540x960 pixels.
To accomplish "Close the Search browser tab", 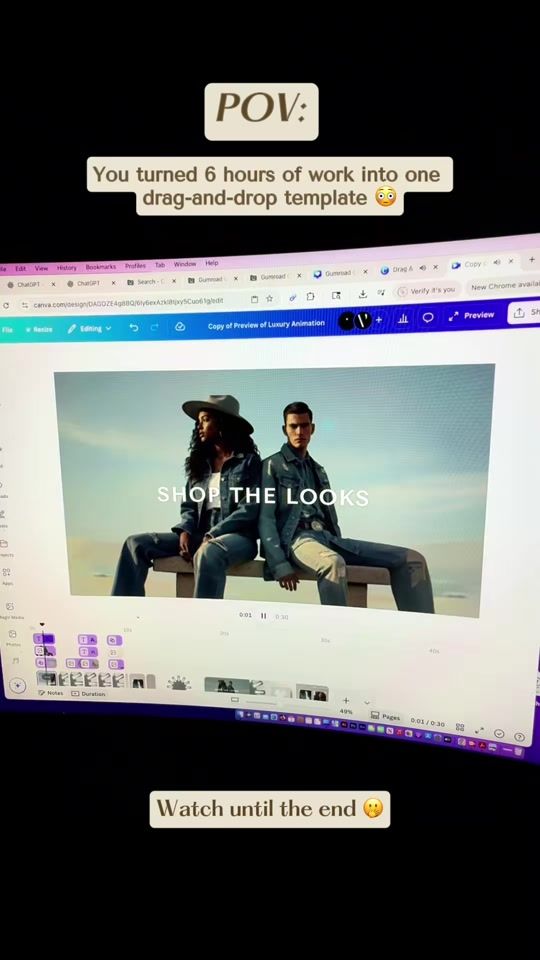I will click(x=174, y=280).
